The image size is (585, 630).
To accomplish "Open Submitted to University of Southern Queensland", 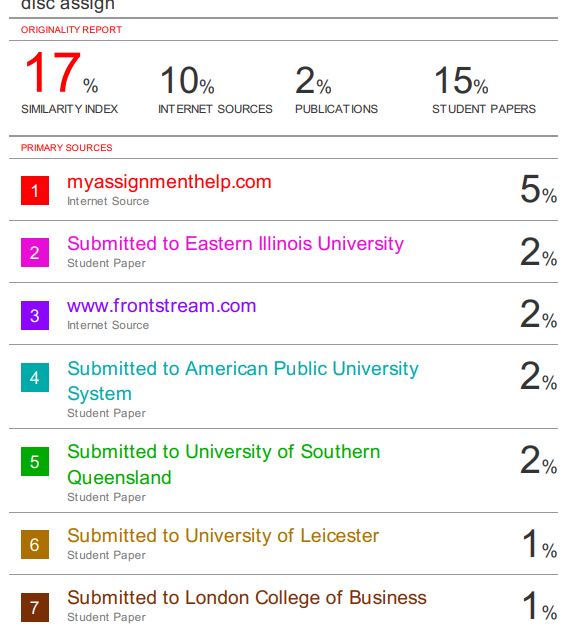I will pyautogui.click(x=223, y=464).
